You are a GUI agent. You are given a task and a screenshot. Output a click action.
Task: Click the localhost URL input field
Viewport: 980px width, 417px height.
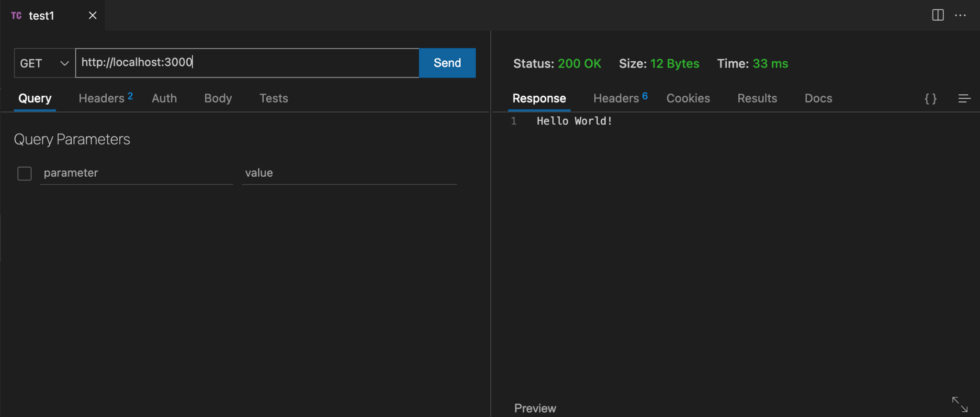247,63
